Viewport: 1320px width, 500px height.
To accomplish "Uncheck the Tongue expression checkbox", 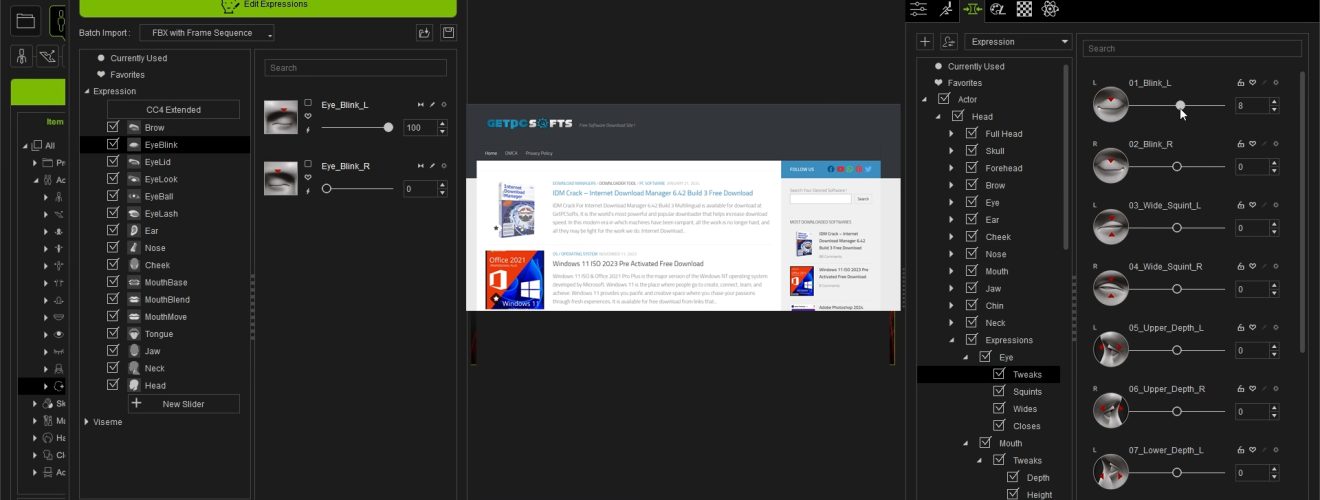I will 113,334.
